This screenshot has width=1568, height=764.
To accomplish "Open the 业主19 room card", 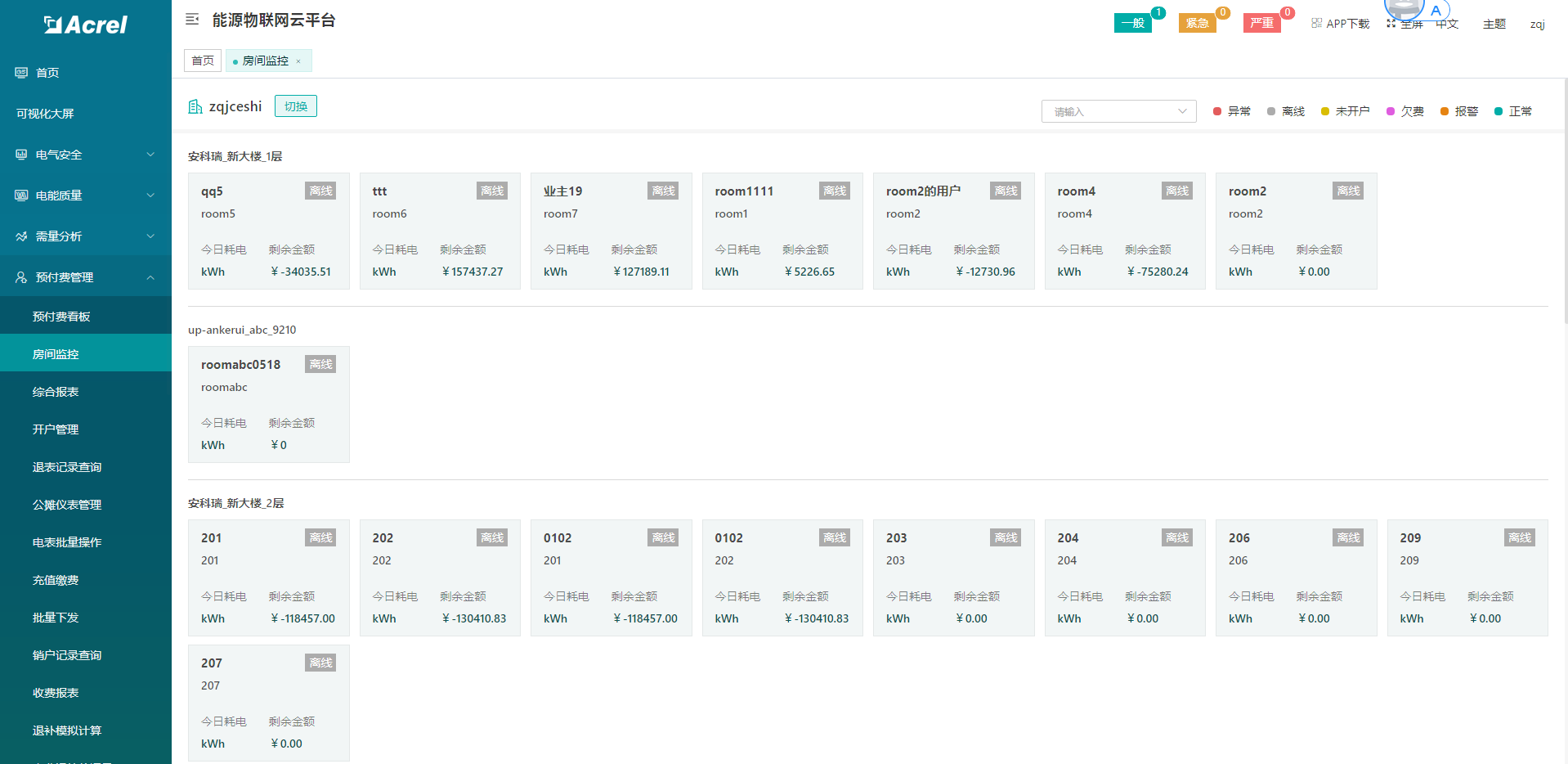I will [611, 231].
